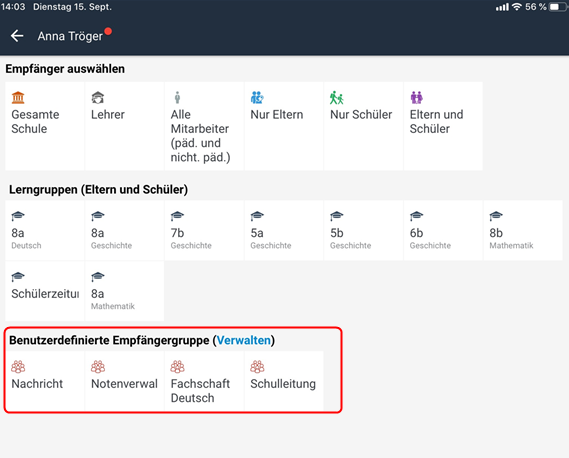
Task: Choose the 6b Geschichte group
Action: (x=443, y=230)
